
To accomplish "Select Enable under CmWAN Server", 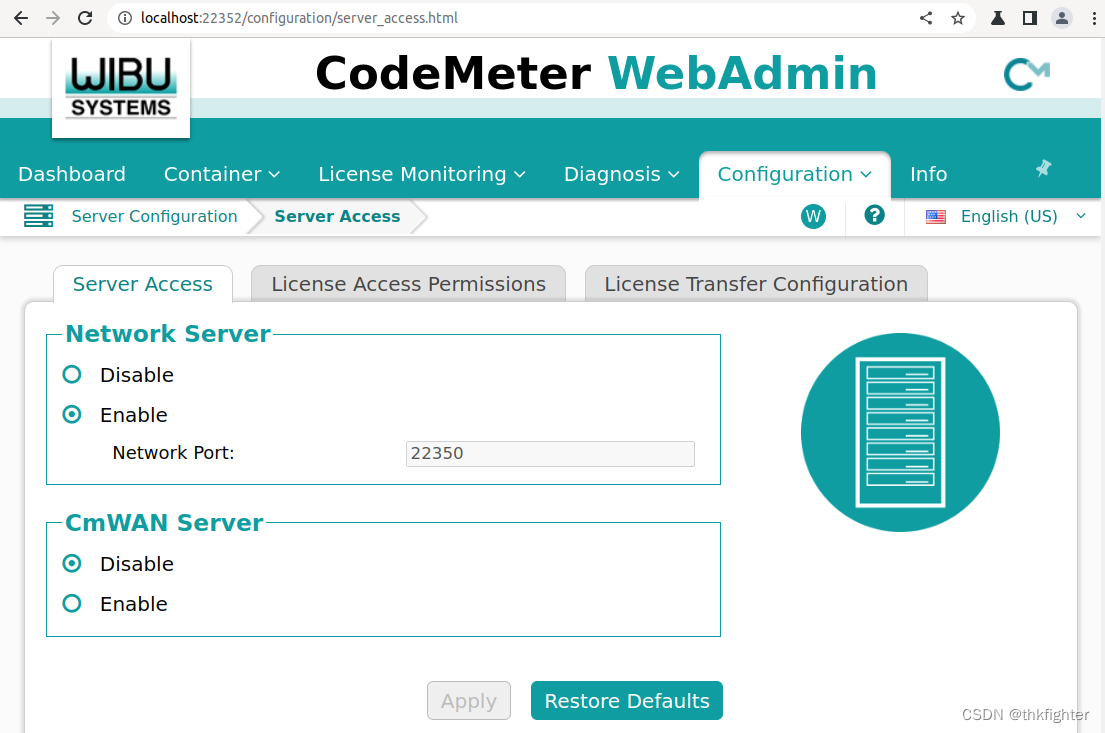I will point(71,603).
